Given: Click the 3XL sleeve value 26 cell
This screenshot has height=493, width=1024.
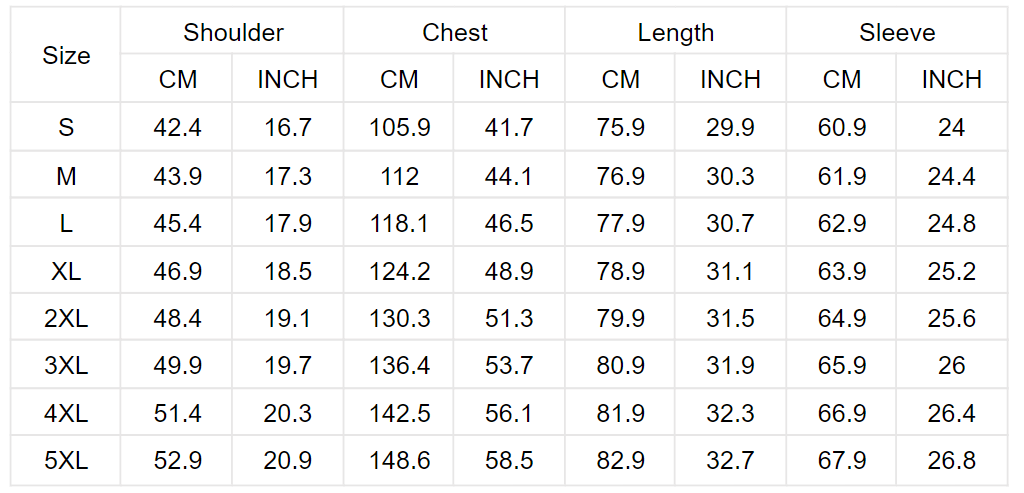Looking at the screenshot, I should pyautogui.click(x=952, y=365).
